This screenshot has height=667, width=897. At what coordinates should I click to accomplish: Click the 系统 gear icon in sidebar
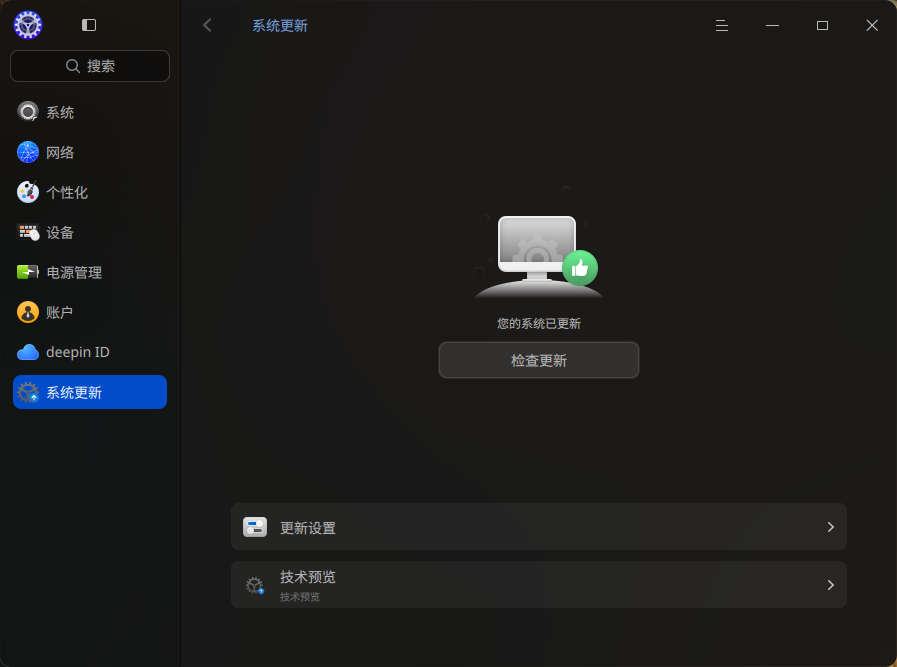pos(27,112)
